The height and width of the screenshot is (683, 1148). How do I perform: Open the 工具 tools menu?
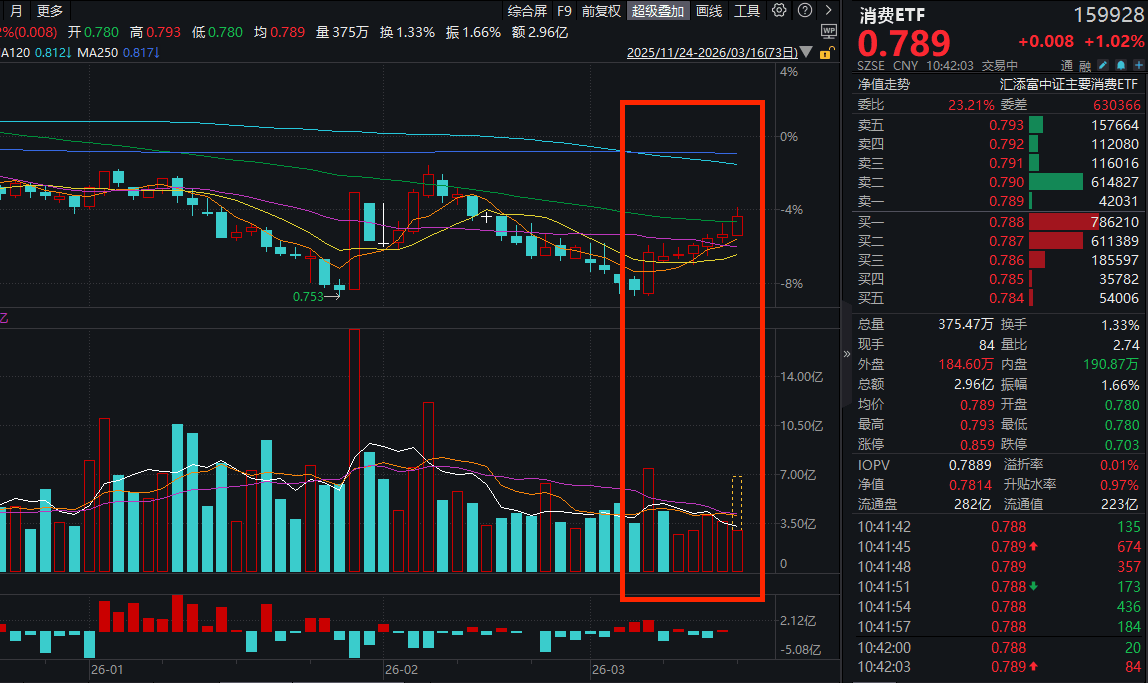coord(747,11)
